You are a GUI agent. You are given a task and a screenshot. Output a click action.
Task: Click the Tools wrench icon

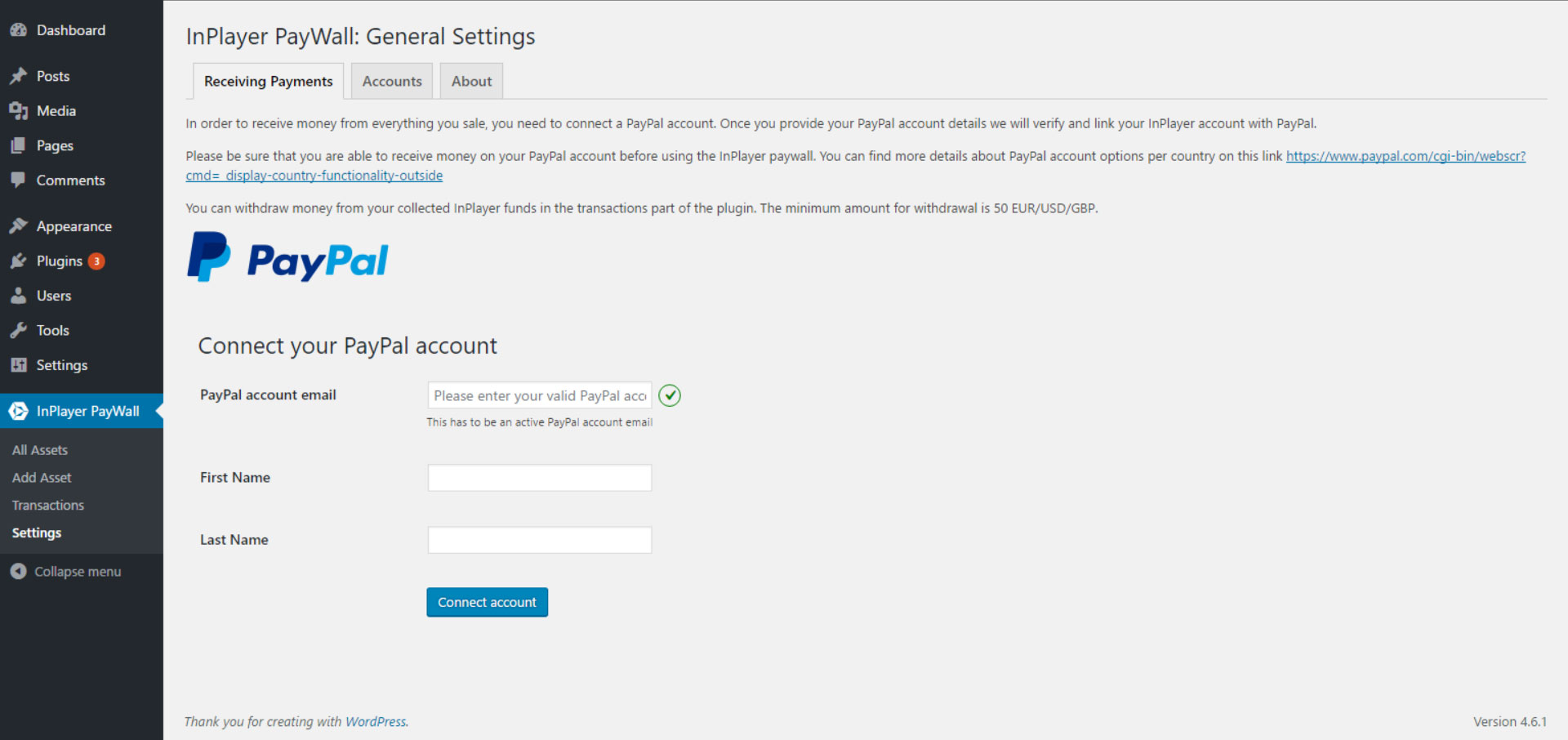click(18, 331)
